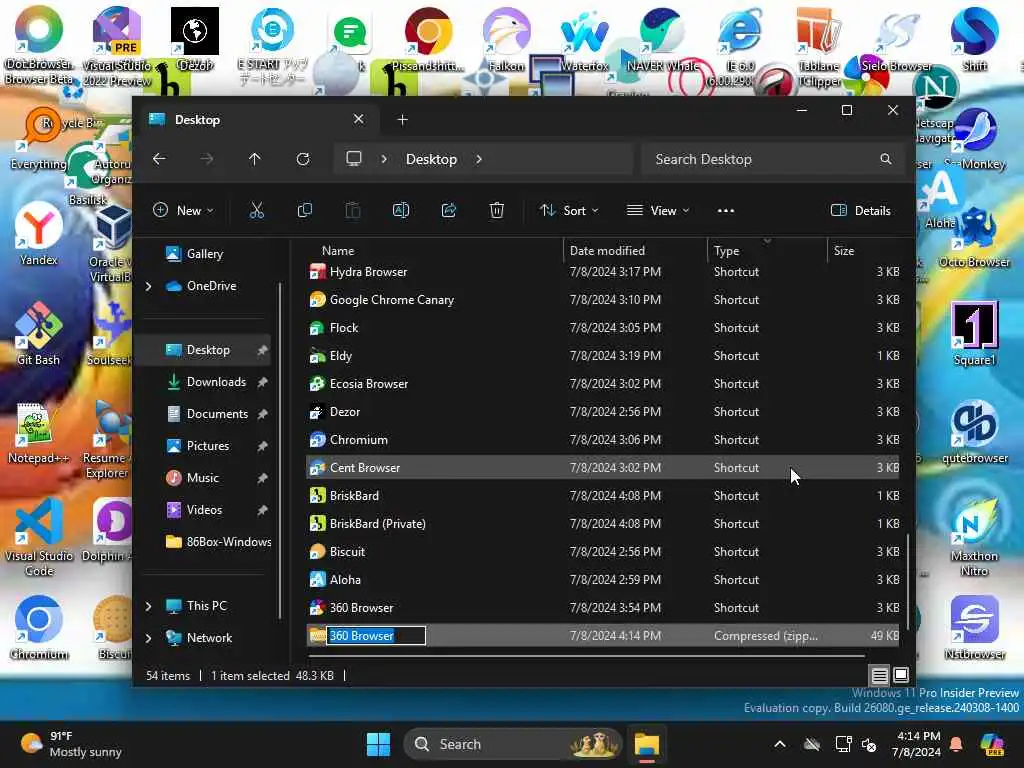Click chevron after Desktop in address bar
This screenshot has width=1024, height=768.
coord(479,159)
